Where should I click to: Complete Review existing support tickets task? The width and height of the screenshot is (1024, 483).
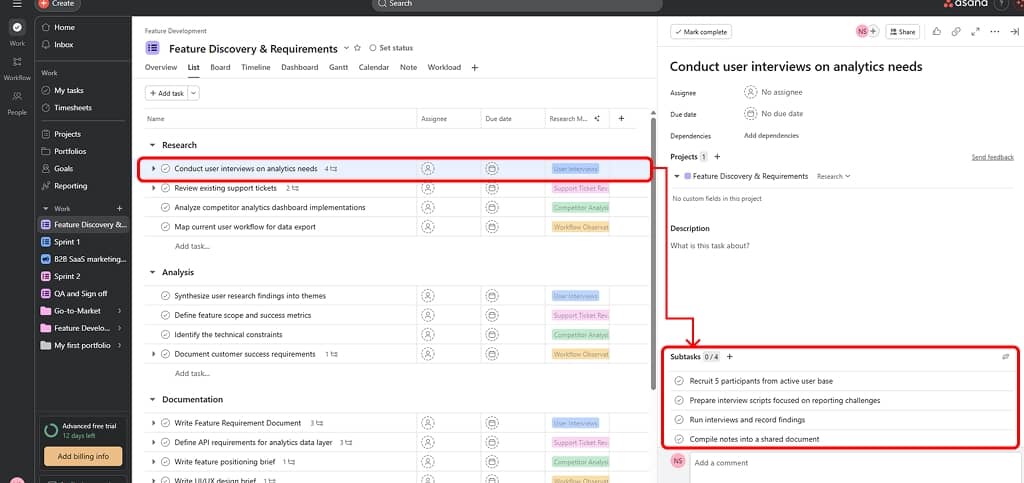(165, 188)
